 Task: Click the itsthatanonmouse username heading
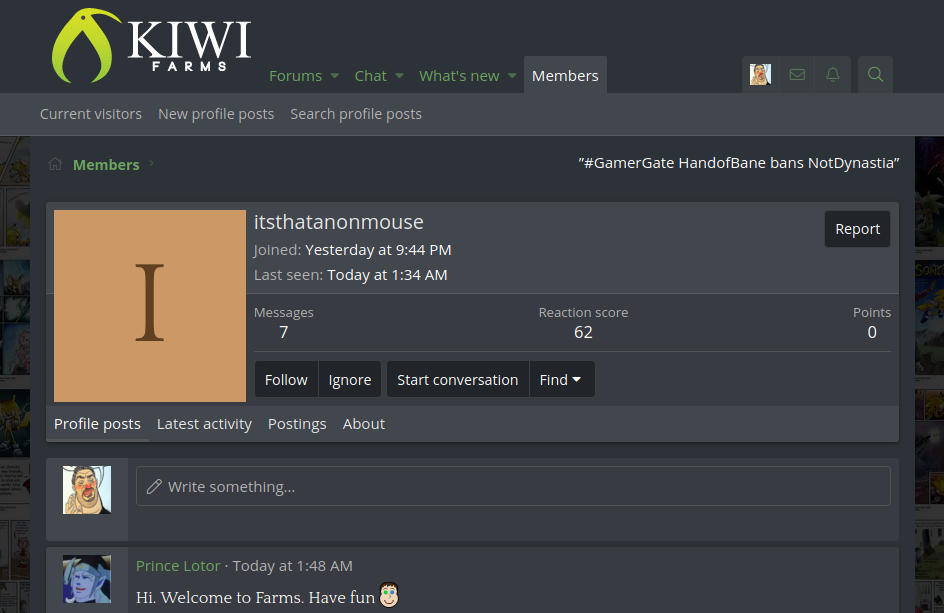[339, 222]
